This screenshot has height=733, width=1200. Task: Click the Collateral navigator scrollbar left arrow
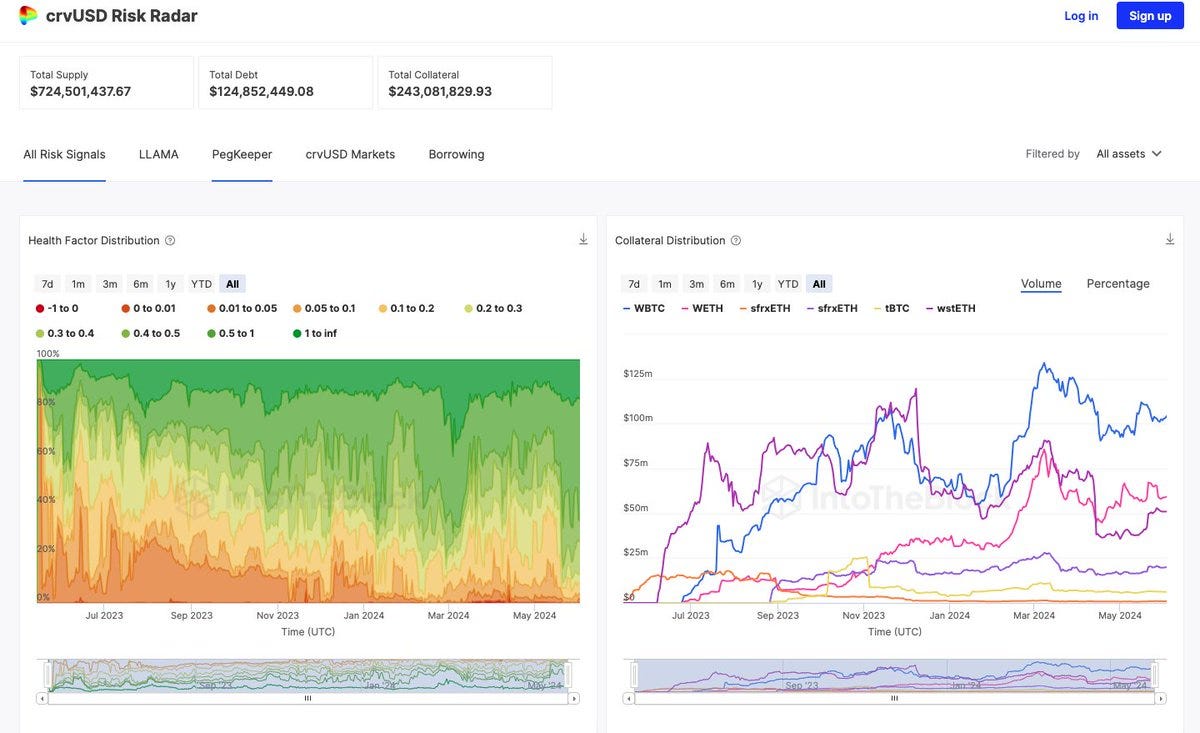coord(629,699)
